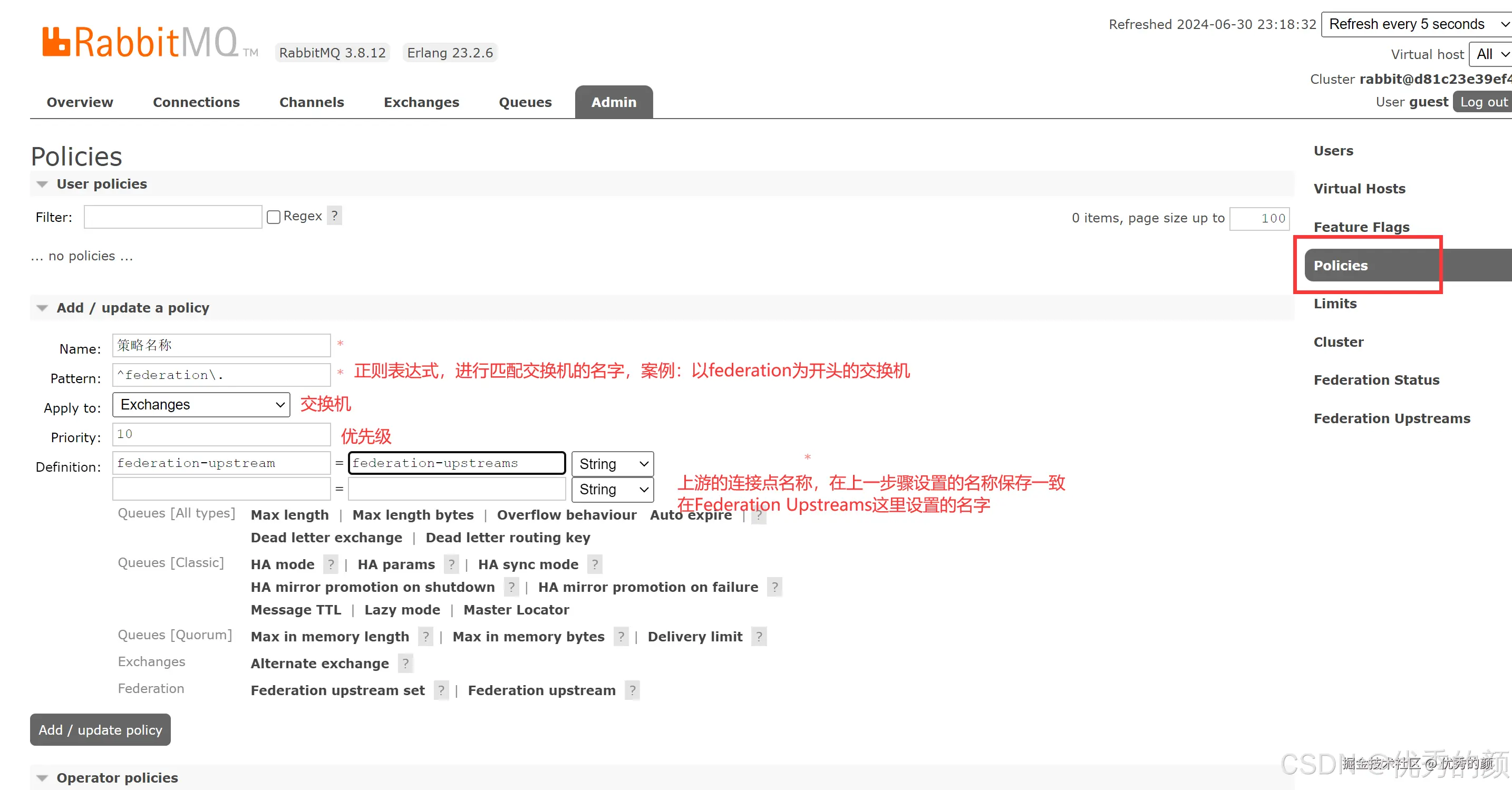Open the refresh interval dropdown
1512x790 pixels.
(1414, 24)
